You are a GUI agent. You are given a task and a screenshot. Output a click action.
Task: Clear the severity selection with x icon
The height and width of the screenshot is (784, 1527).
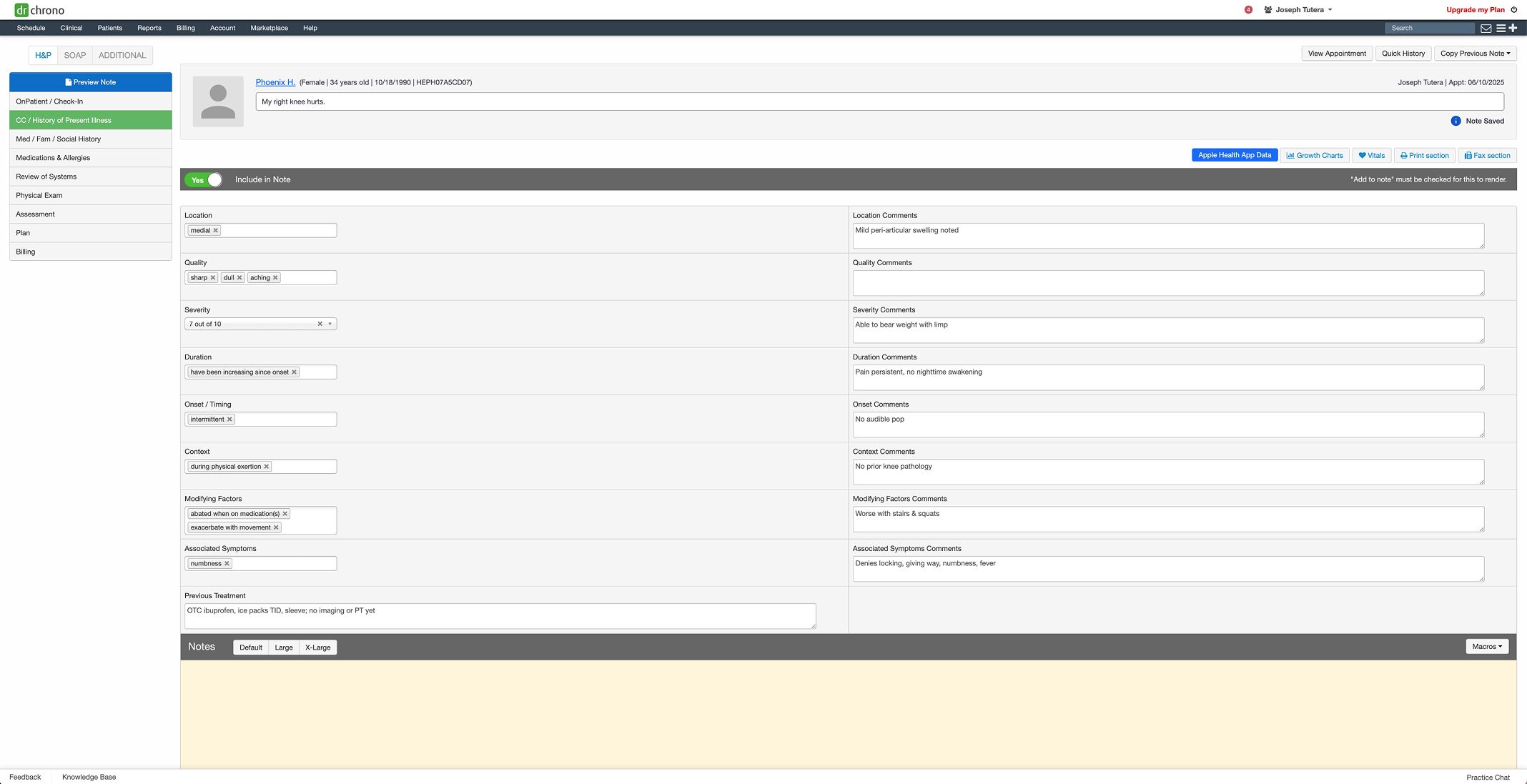[320, 324]
